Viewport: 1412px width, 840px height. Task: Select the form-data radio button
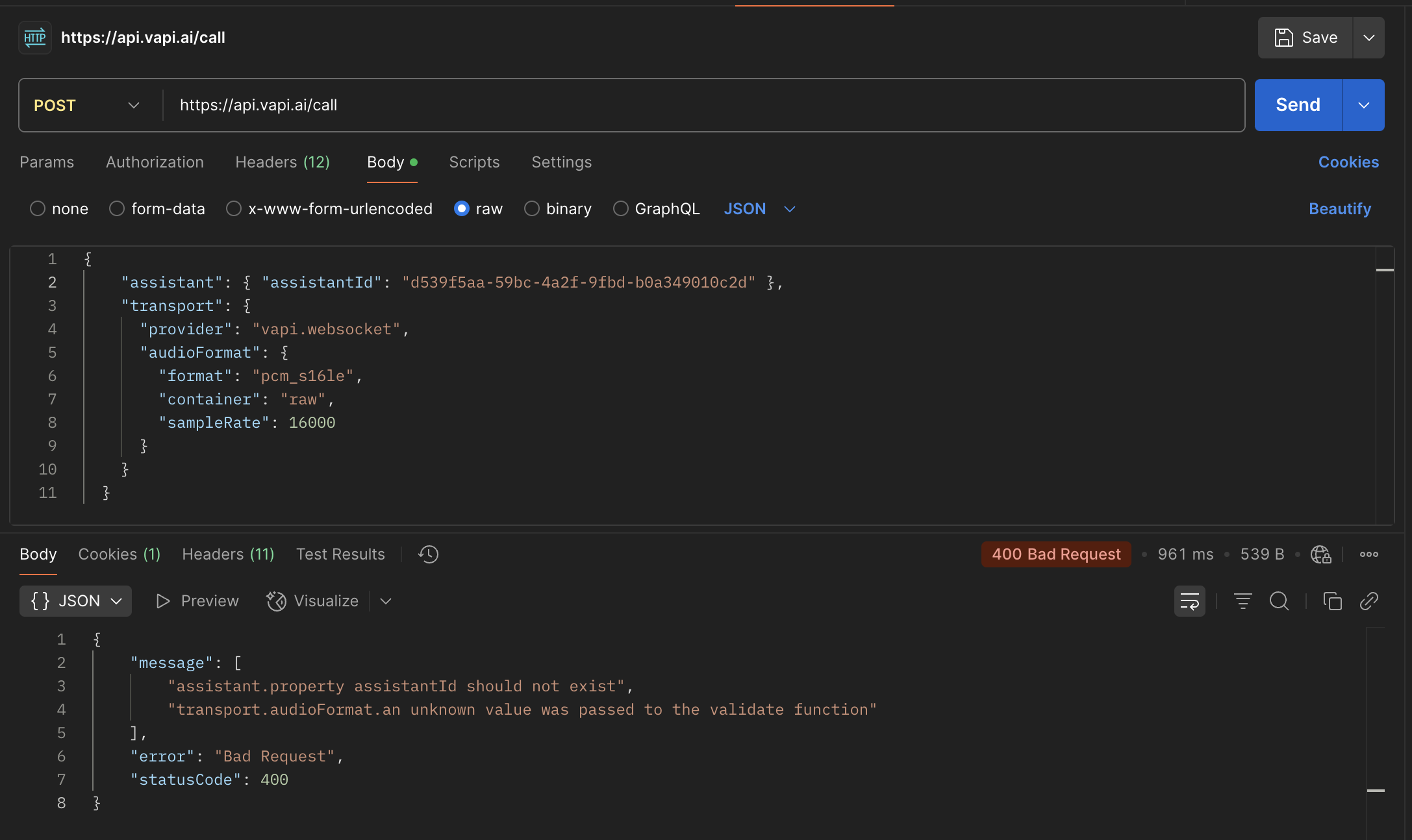(x=117, y=208)
